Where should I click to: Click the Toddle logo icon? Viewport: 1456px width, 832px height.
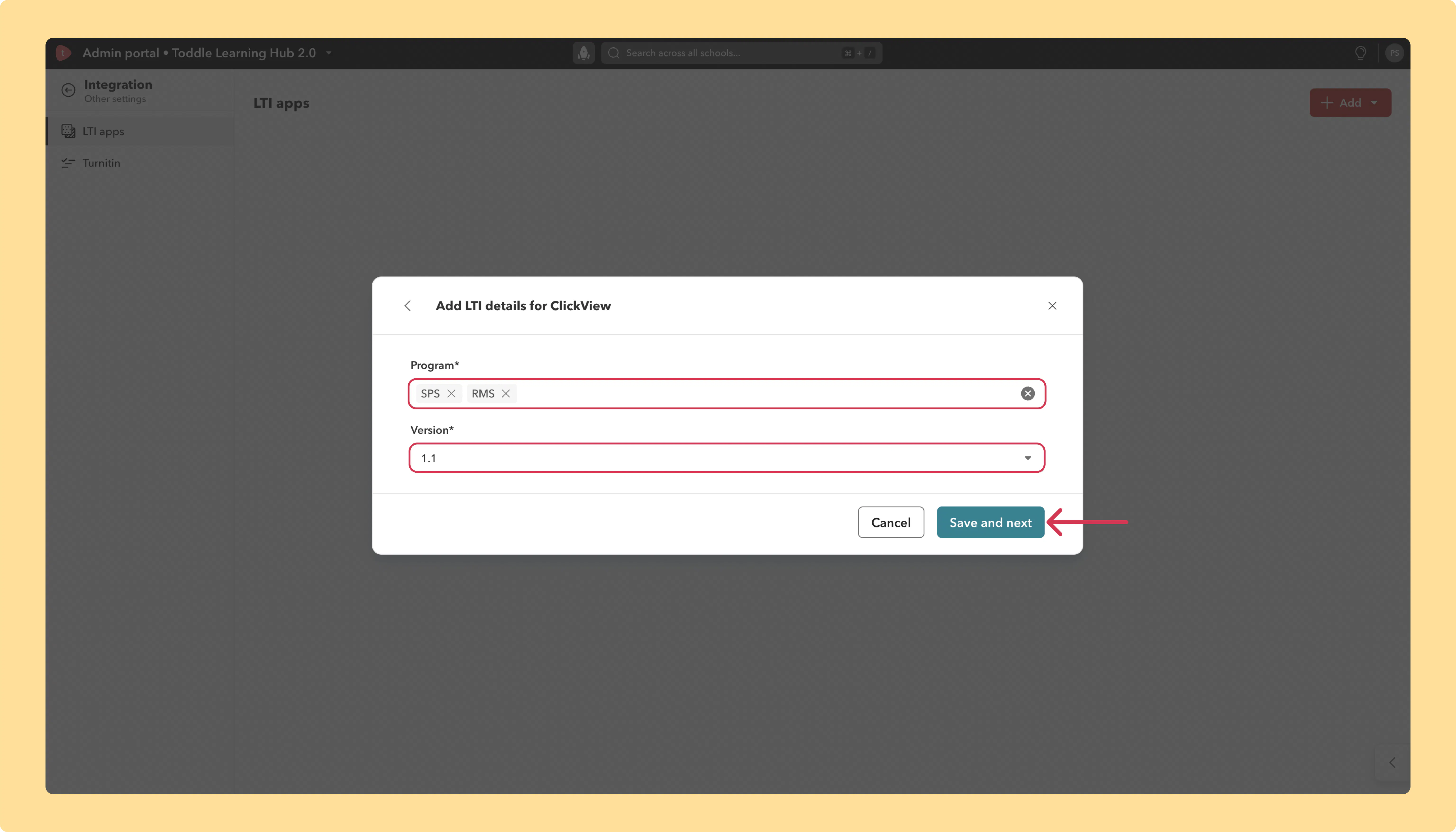(63, 53)
